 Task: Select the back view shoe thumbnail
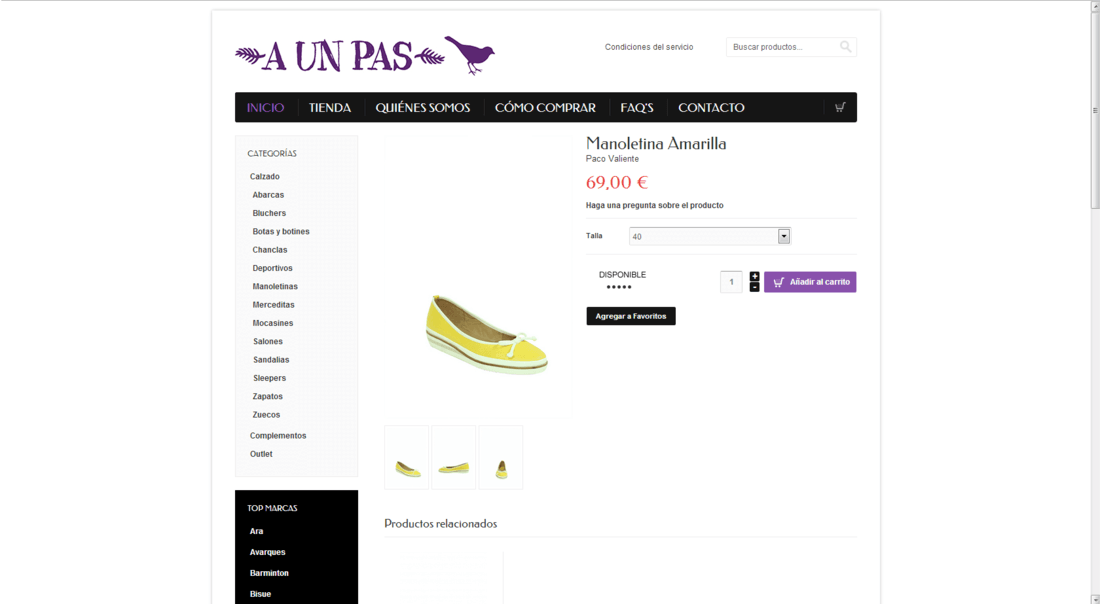click(501, 457)
